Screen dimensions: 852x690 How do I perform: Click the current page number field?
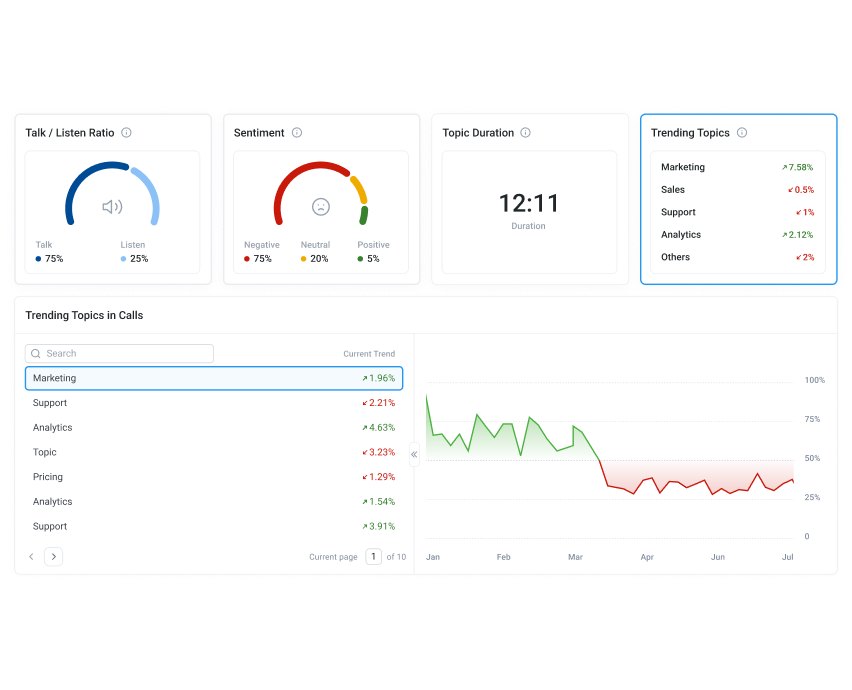[x=373, y=557]
